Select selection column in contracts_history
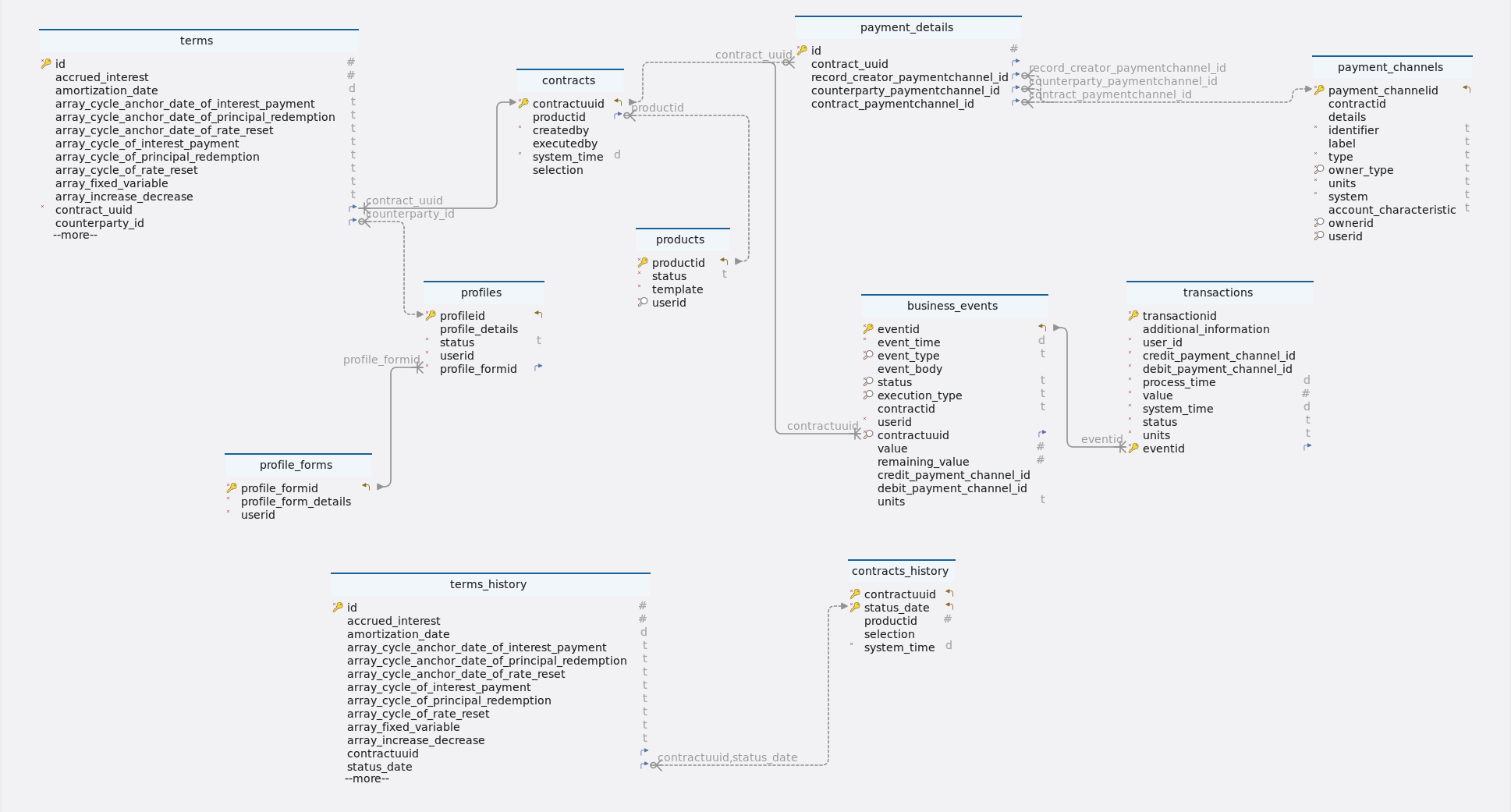This screenshot has height=812, width=1511. pyautogui.click(x=889, y=635)
